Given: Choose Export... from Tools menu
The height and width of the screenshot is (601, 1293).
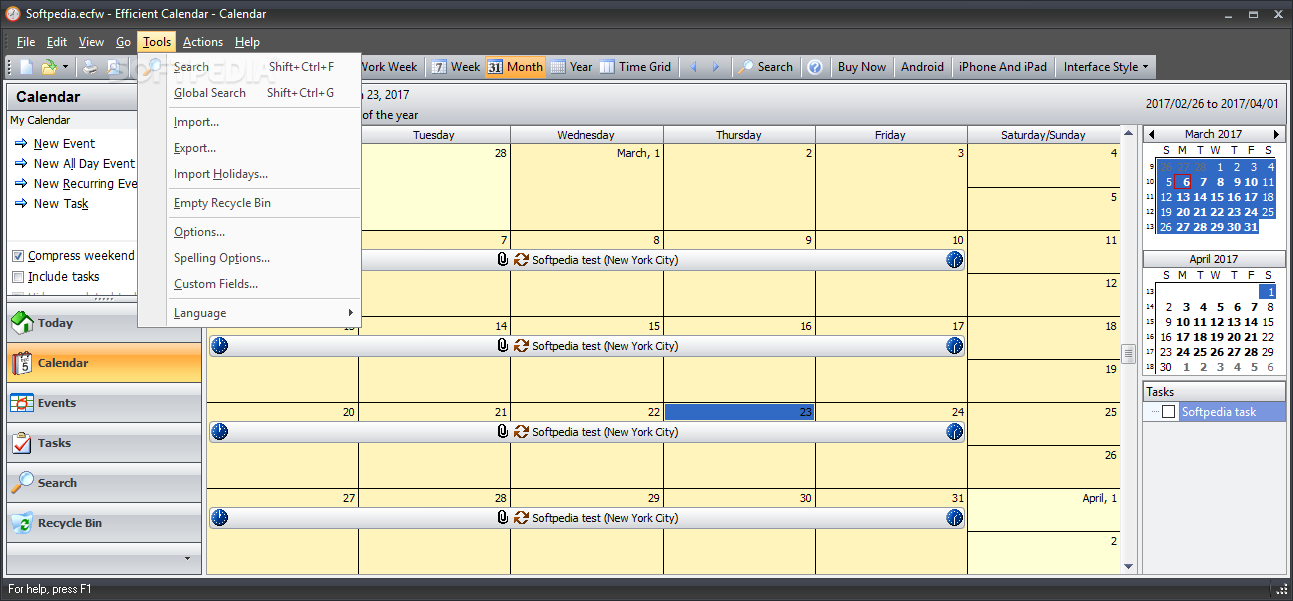Looking at the screenshot, I should 249,148.
